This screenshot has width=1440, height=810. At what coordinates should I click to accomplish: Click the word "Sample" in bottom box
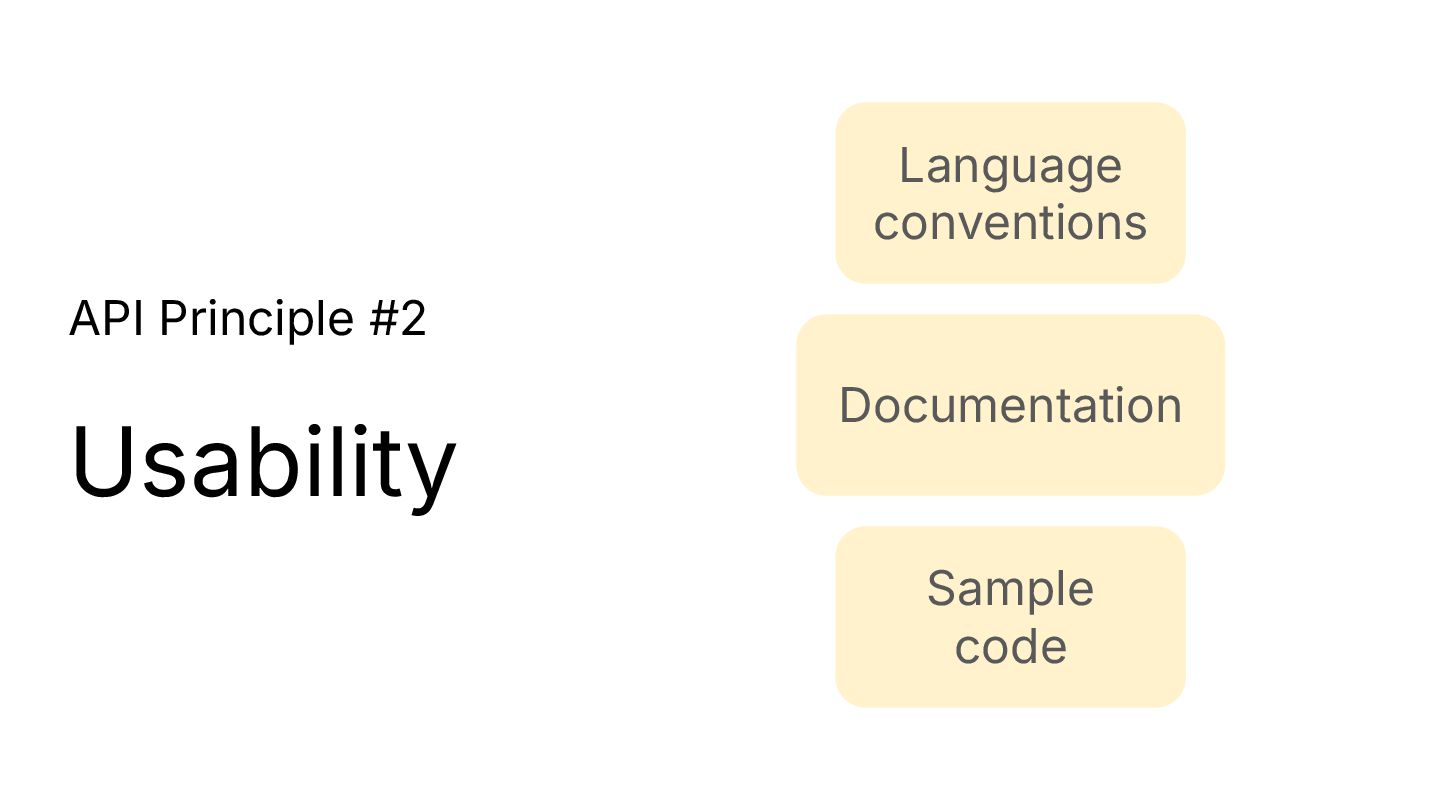(x=1010, y=589)
